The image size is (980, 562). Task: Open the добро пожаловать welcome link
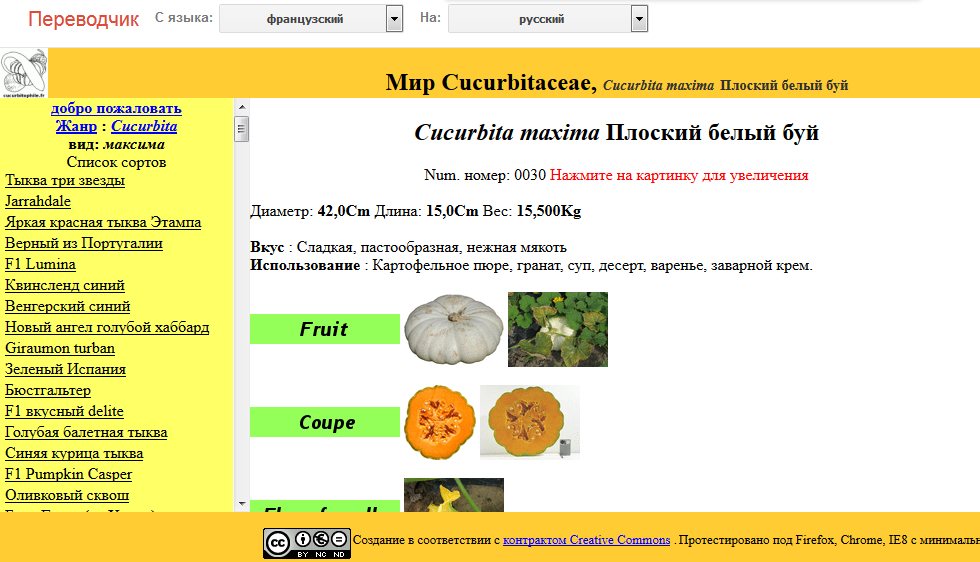(116, 108)
